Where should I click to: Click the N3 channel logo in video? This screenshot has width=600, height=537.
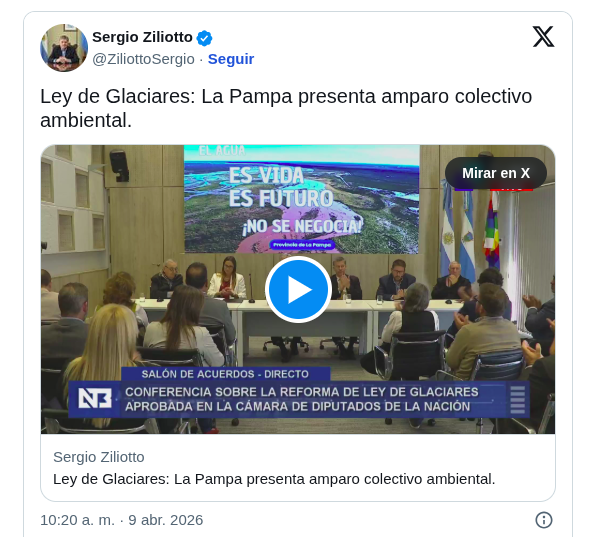tap(95, 398)
